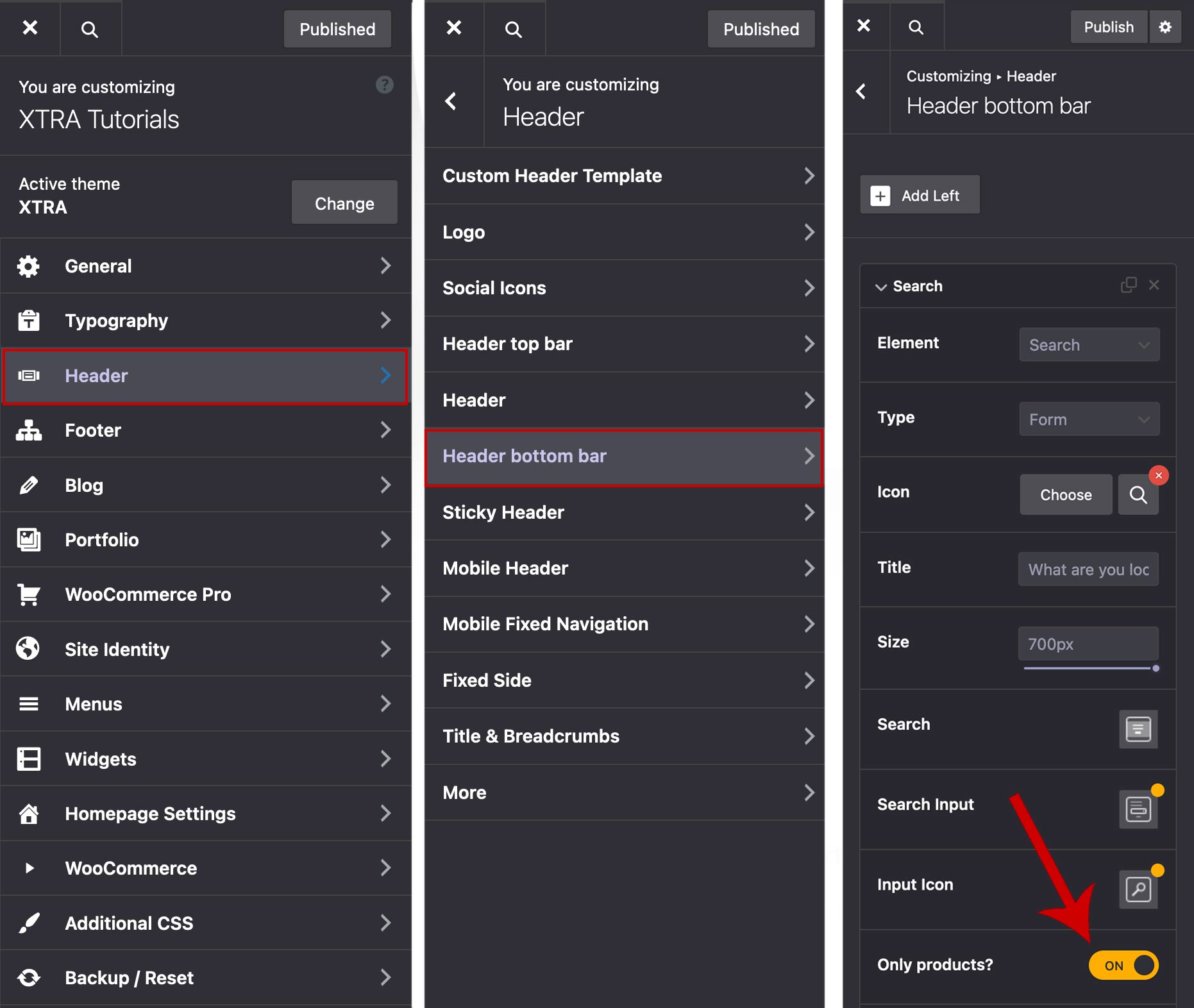Open Search Input style editor icon
Screen dimensions: 1194x1008
coord(1138,809)
